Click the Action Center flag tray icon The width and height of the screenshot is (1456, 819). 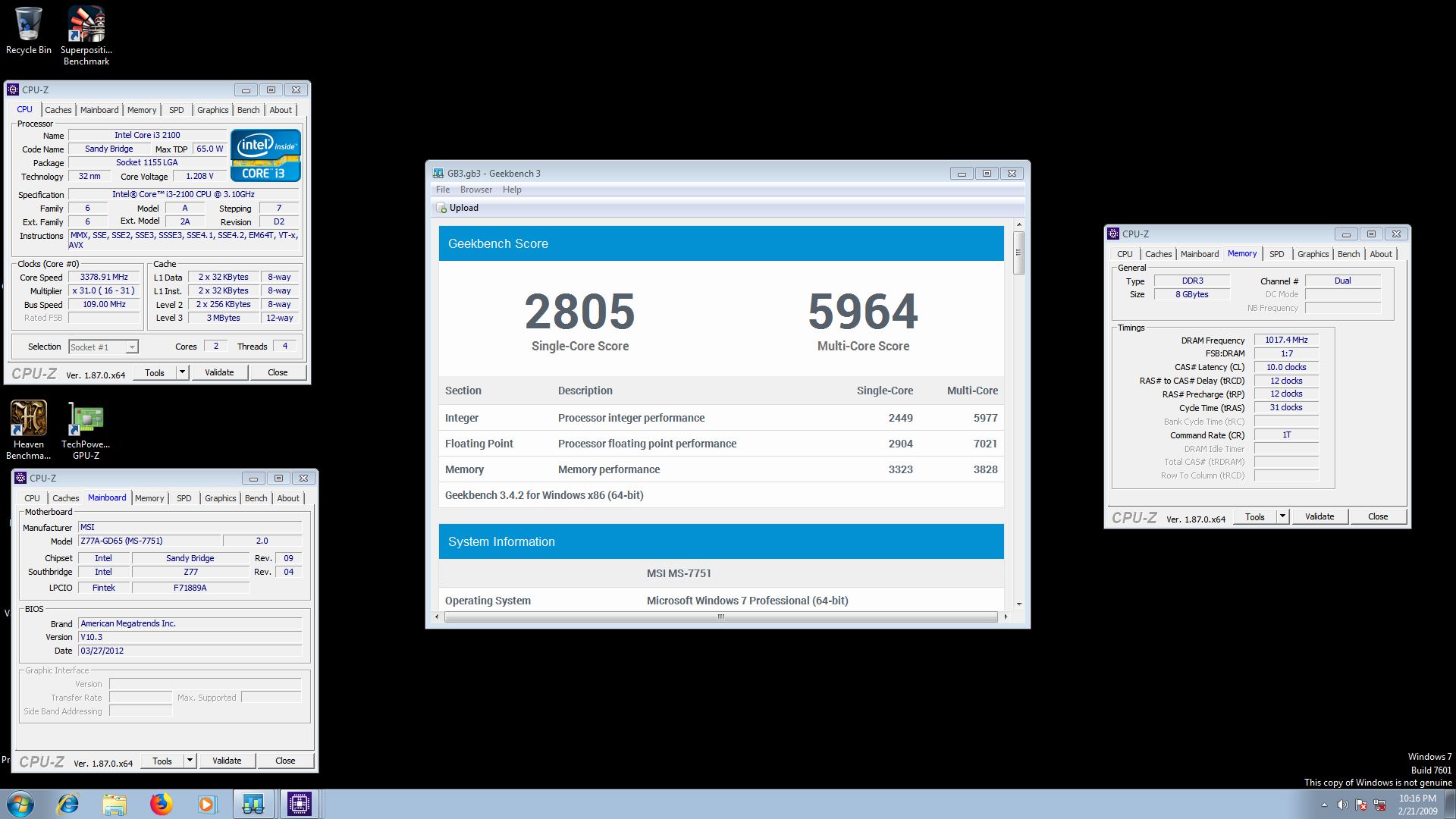point(1362,805)
